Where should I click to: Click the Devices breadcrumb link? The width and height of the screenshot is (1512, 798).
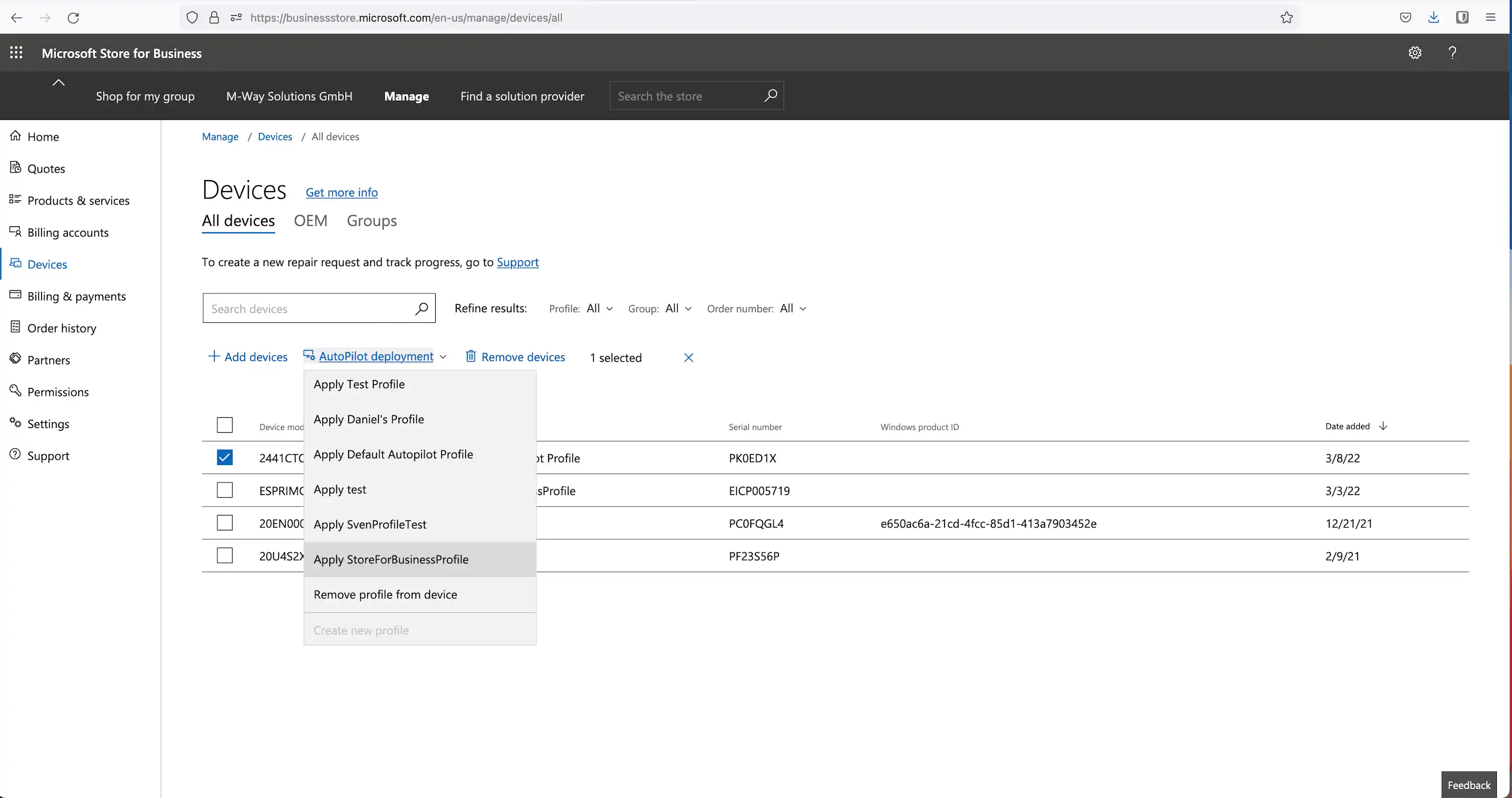point(275,136)
